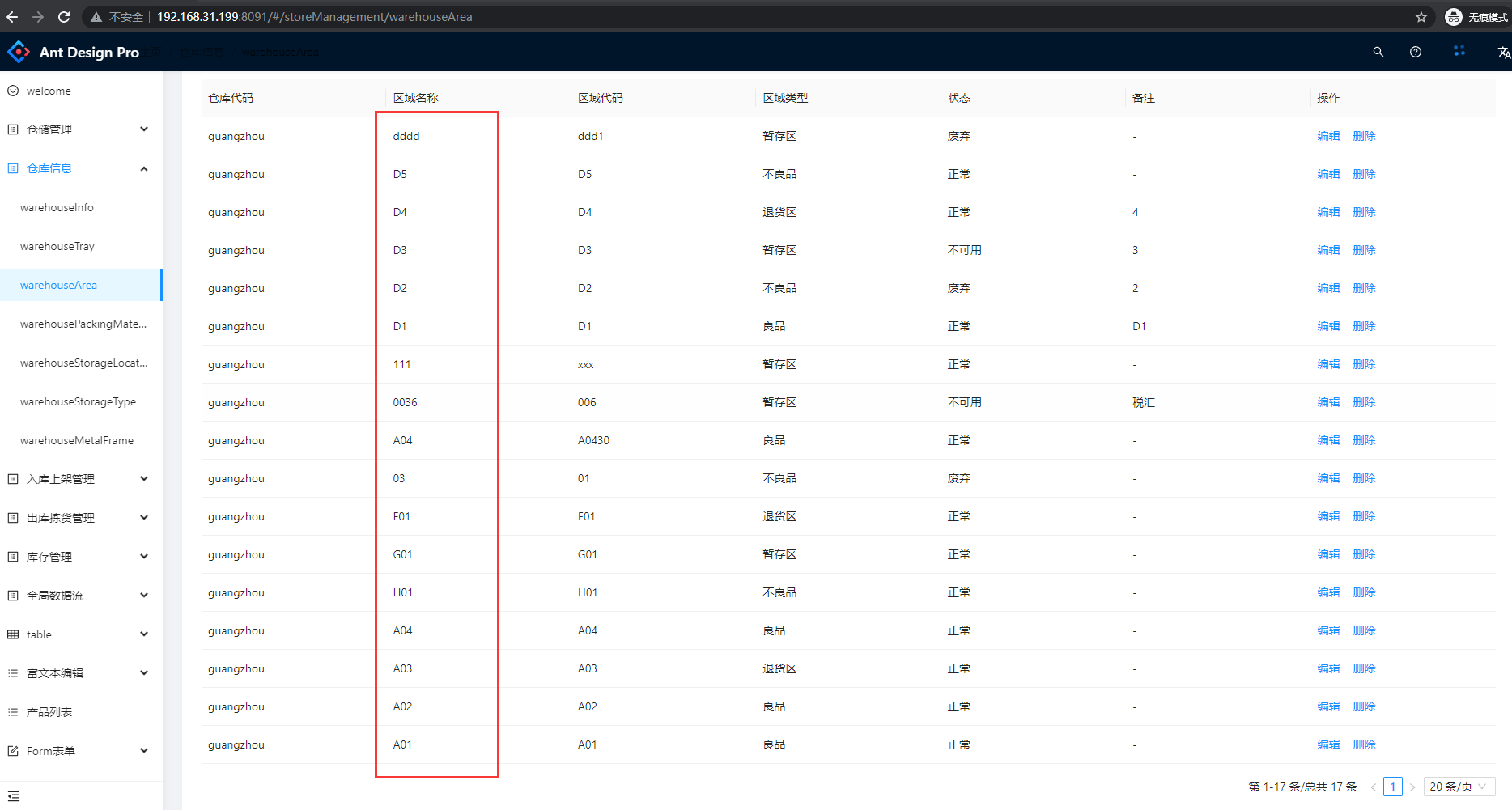1512x810 pixels.
Task: Click the search icon in header
Action: 1378,52
